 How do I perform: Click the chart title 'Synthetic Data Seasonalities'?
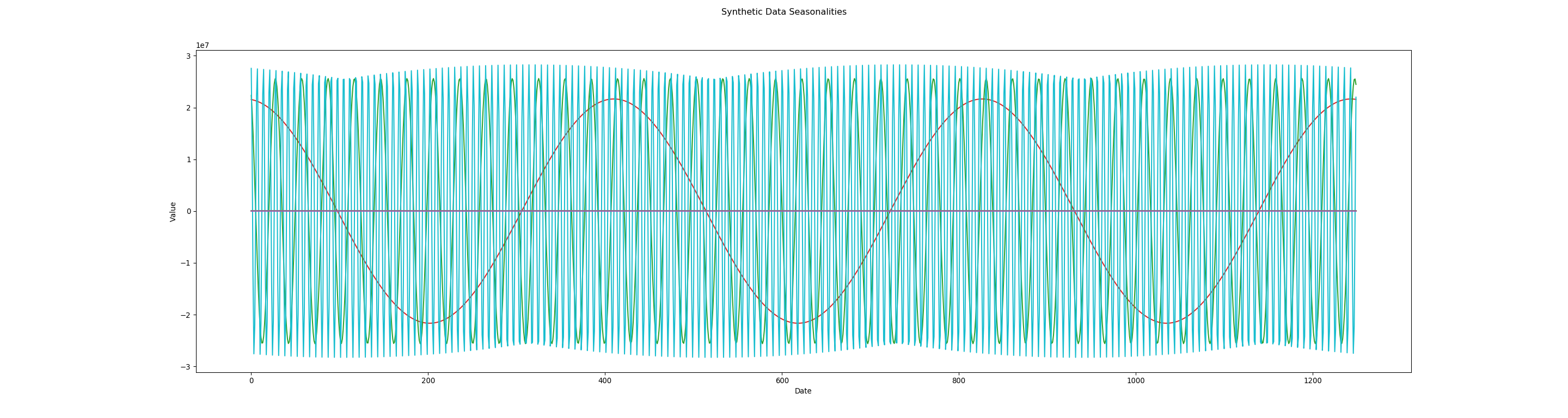click(783, 12)
